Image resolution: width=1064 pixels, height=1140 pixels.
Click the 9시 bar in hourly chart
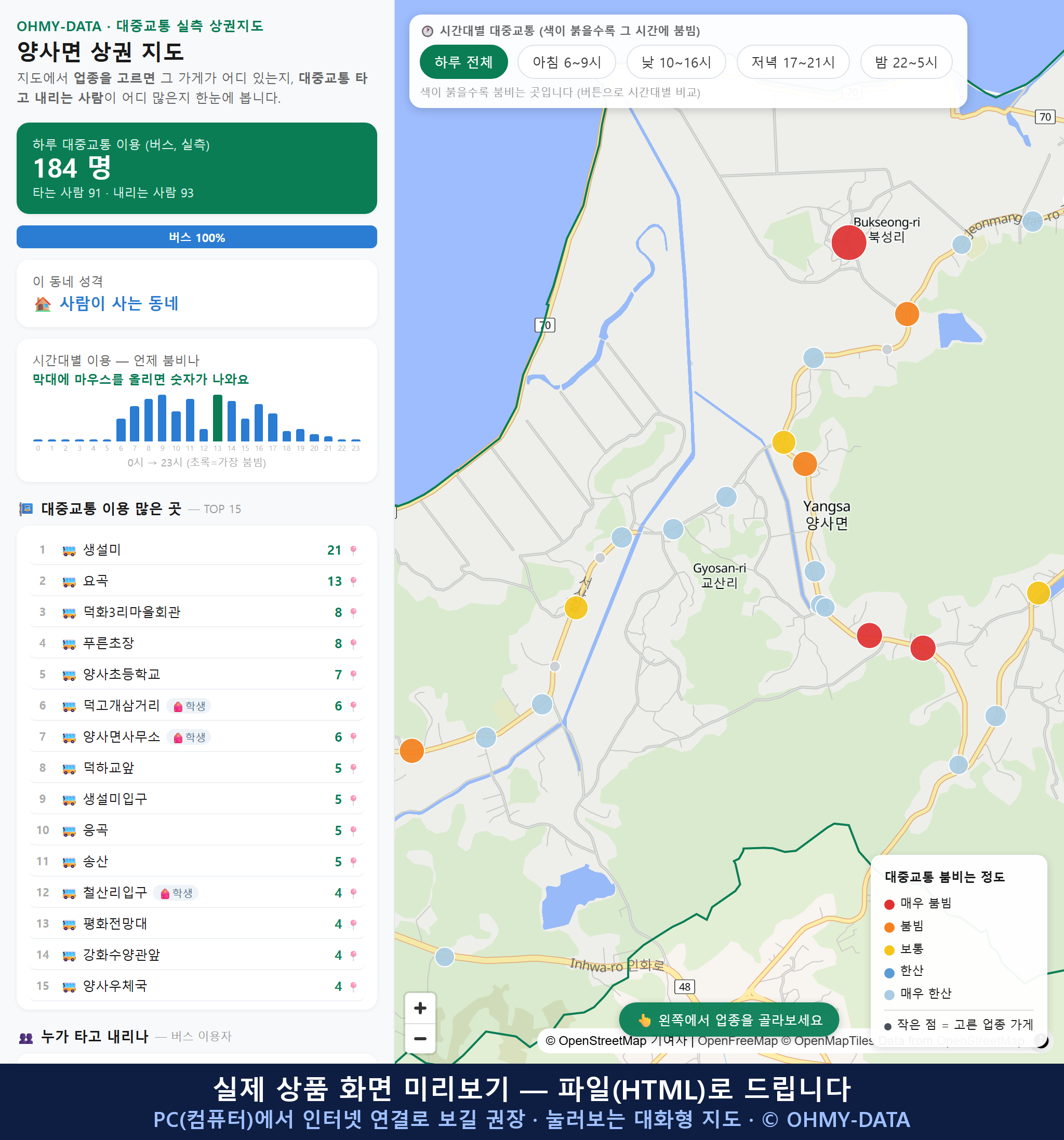tap(162, 418)
